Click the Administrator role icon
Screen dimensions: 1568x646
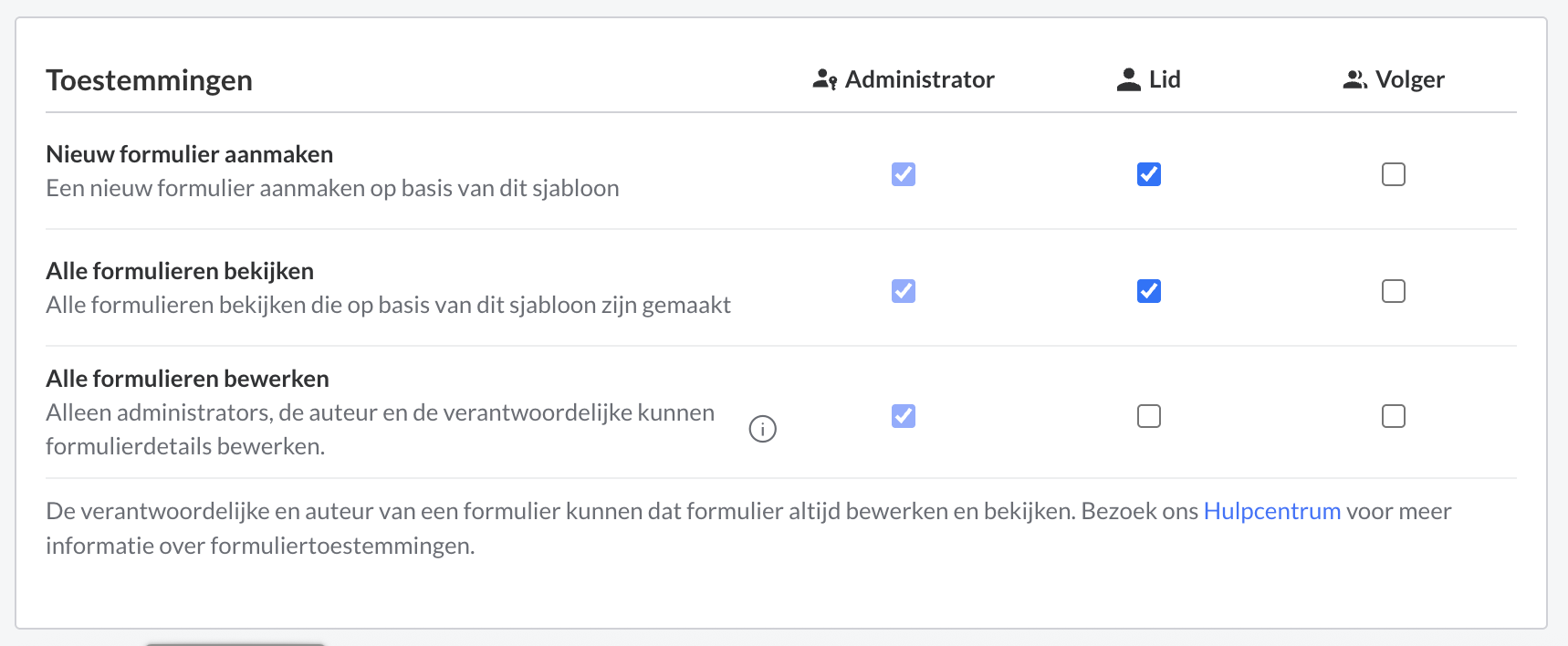[824, 78]
